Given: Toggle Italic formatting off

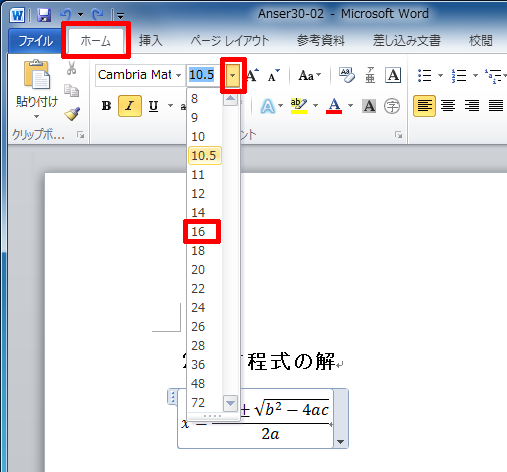Looking at the screenshot, I should click(x=130, y=106).
